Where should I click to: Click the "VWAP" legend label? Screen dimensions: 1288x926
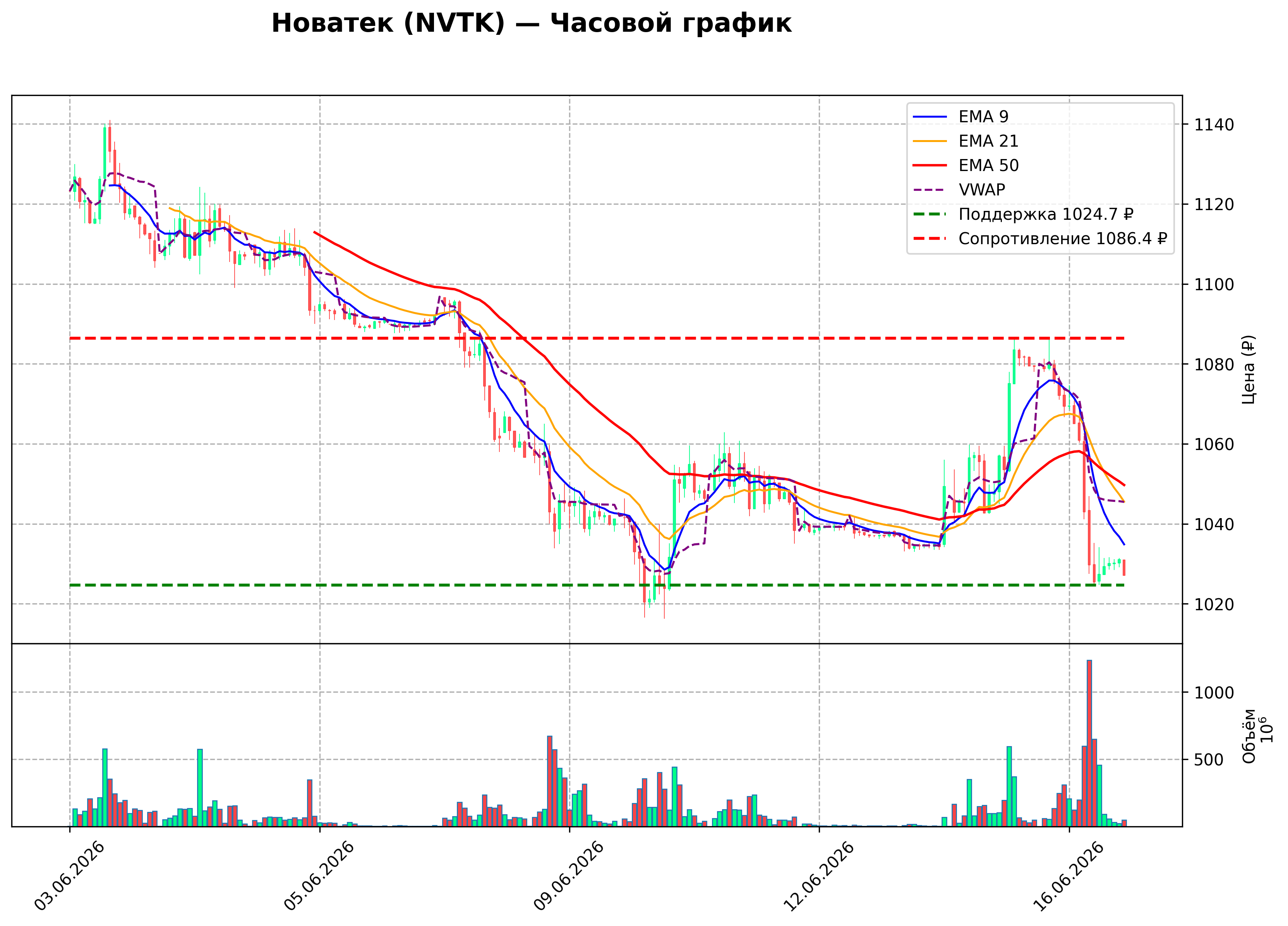982,190
